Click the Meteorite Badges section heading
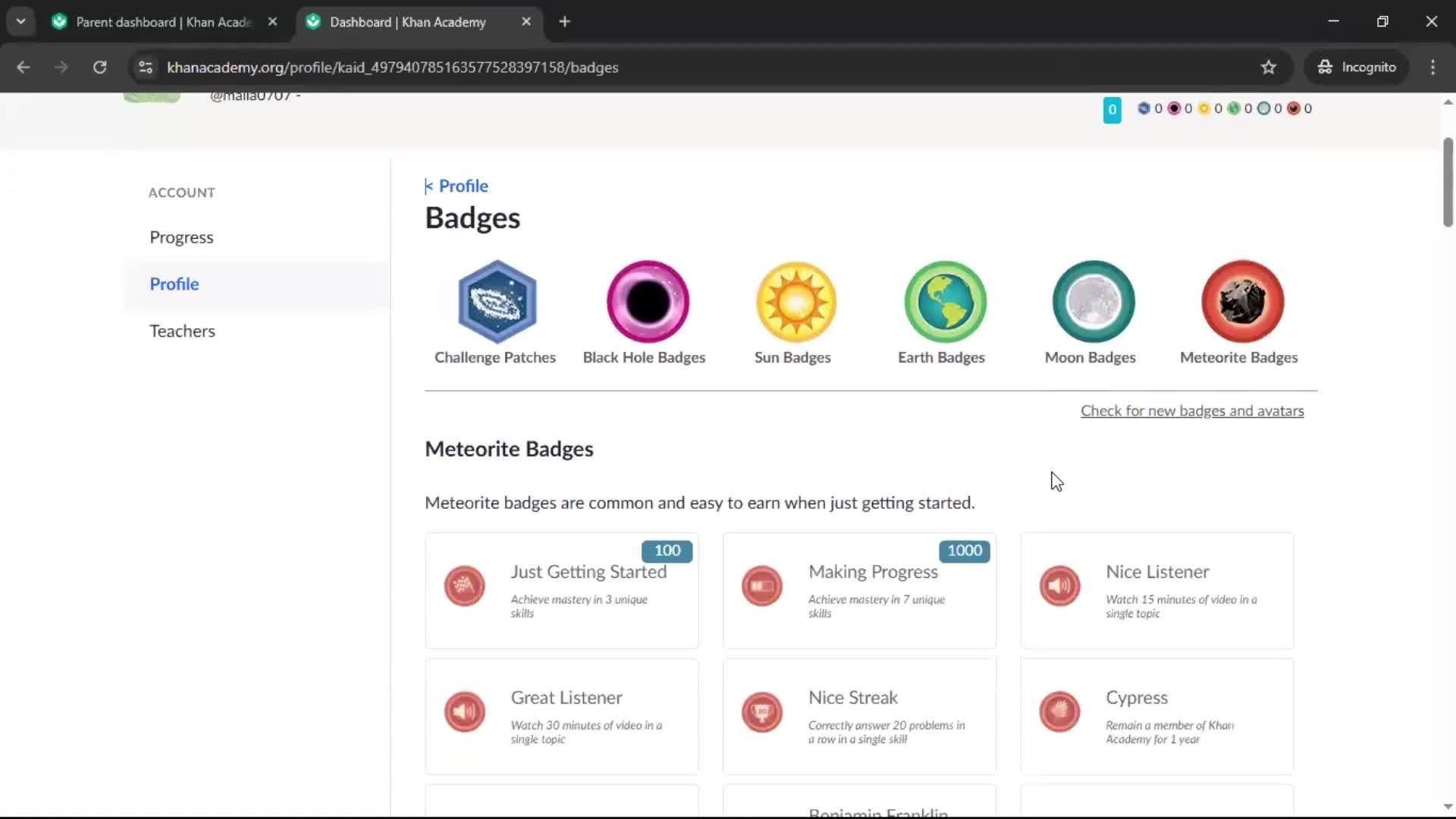Screen dimensions: 1456x819 tap(509, 449)
